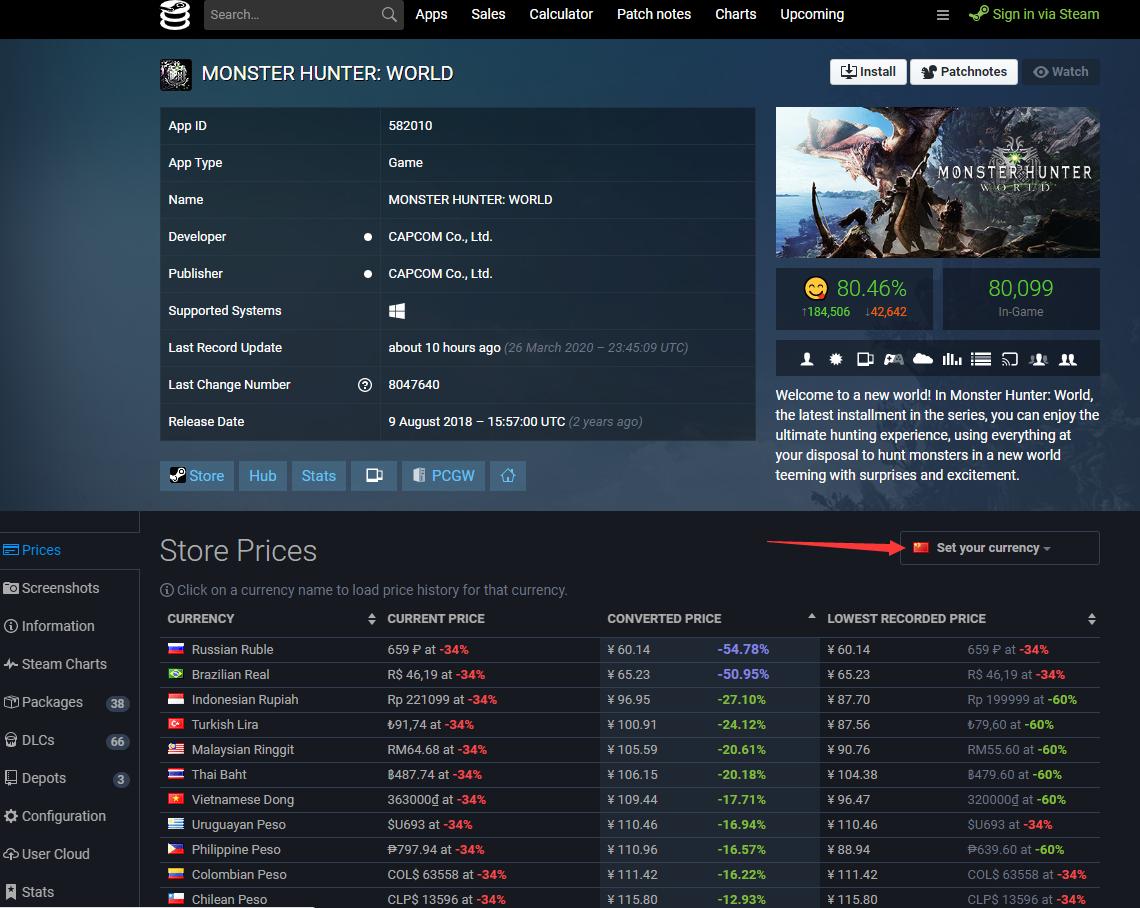Screen dimensions: 1140x908
Task: Click the SteamDB logo in the top bar
Action: (175, 15)
